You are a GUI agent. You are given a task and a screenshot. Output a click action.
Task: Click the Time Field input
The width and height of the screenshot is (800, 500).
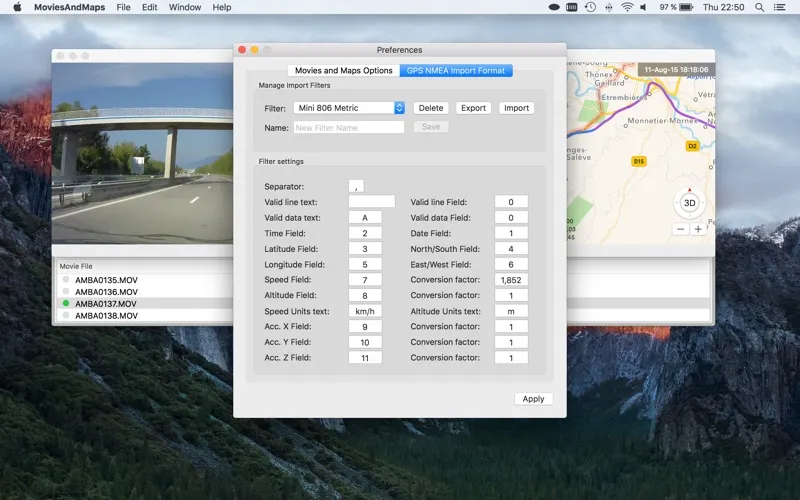tap(365, 233)
